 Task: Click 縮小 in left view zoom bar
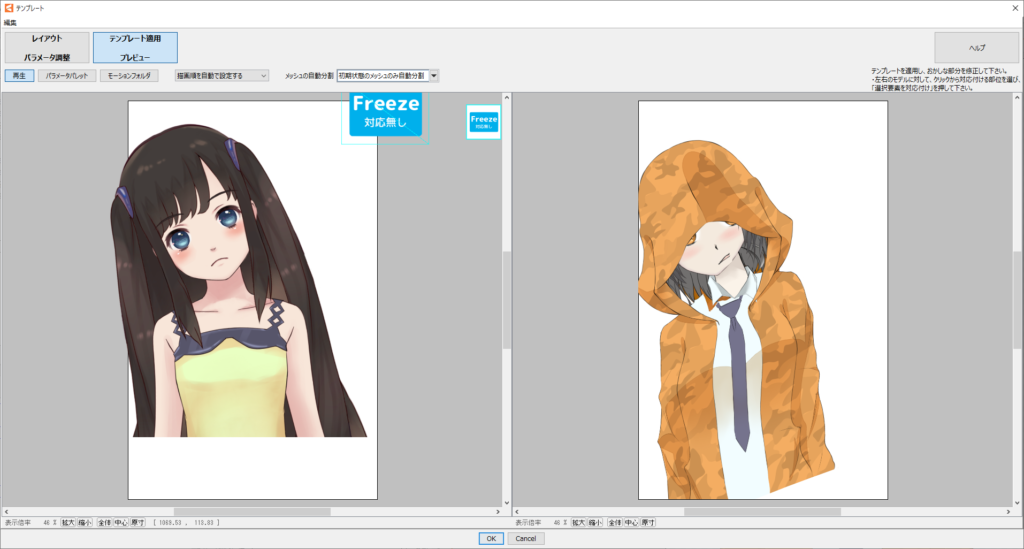[85, 522]
